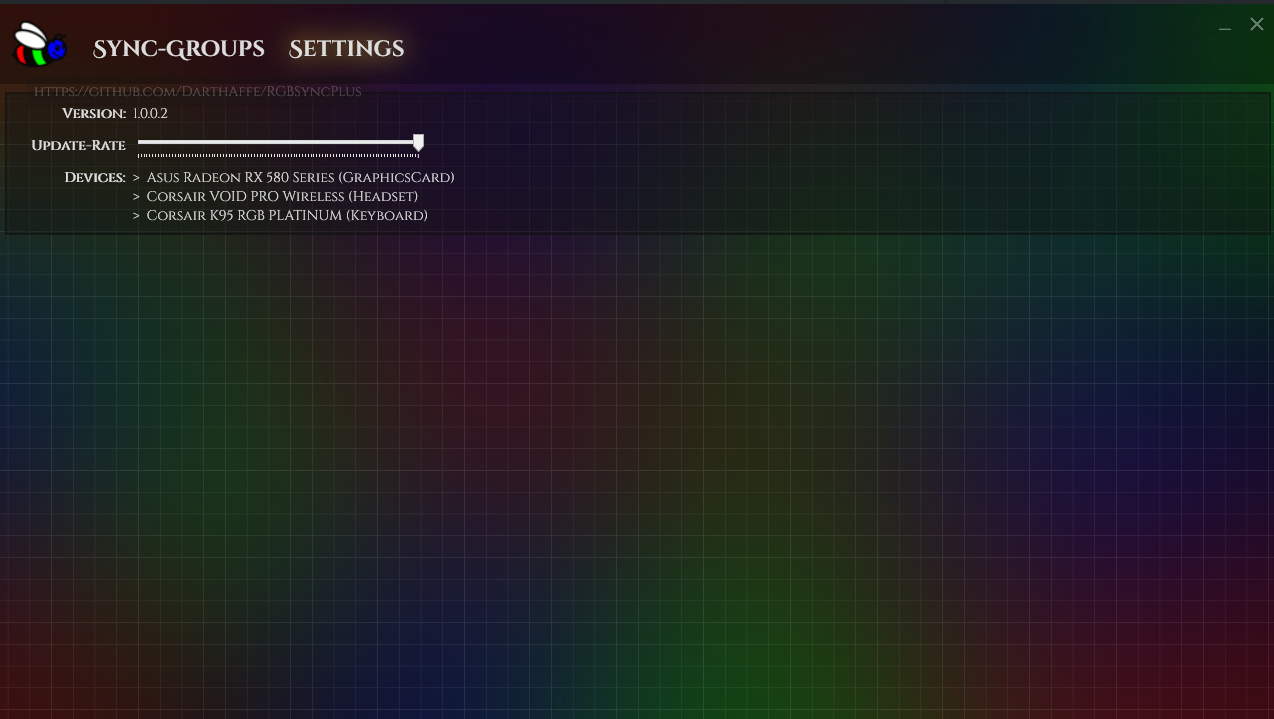Click the Version label
The width and height of the screenshot is (1274, 719).
93,113
